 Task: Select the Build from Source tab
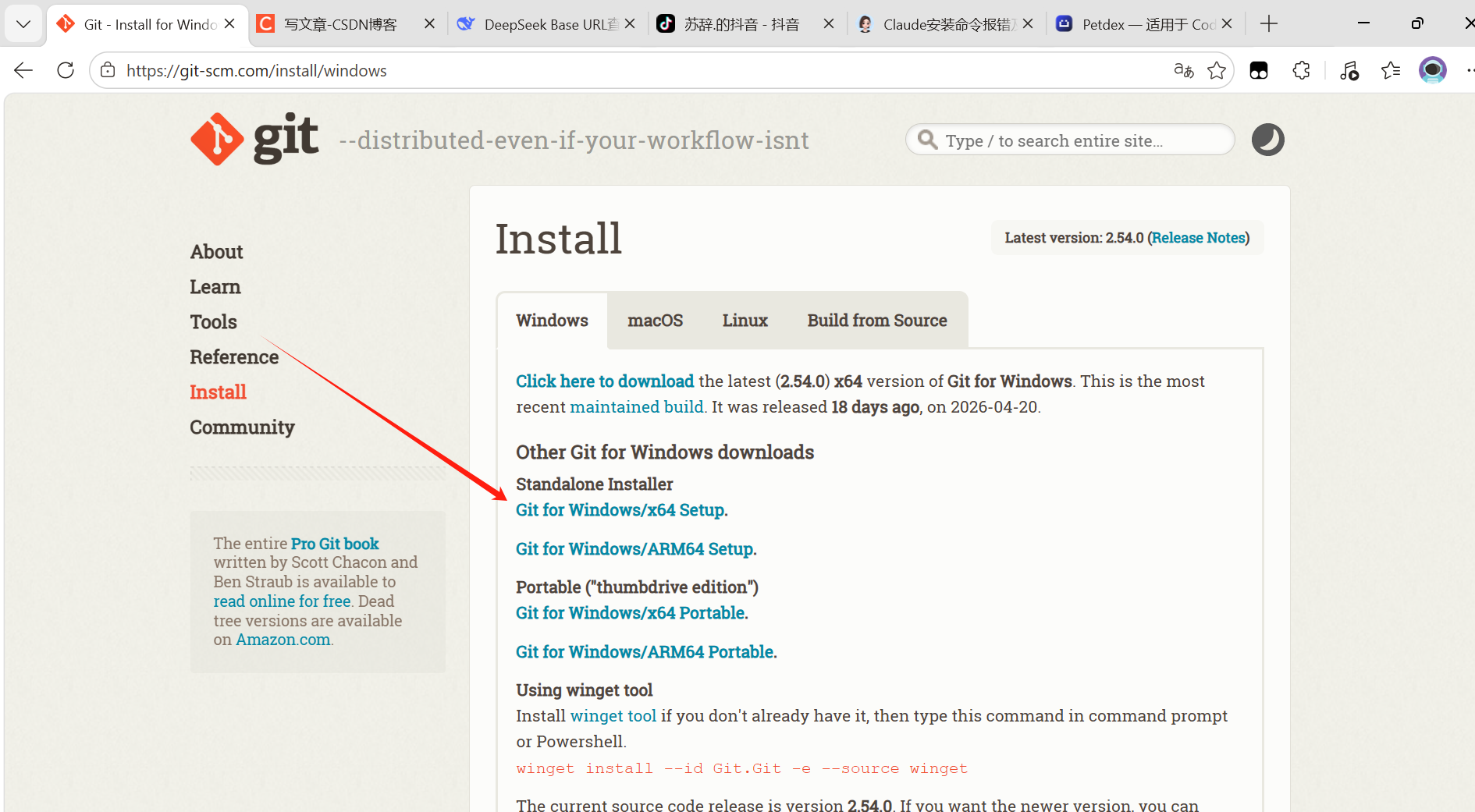[x=877, y=321]
